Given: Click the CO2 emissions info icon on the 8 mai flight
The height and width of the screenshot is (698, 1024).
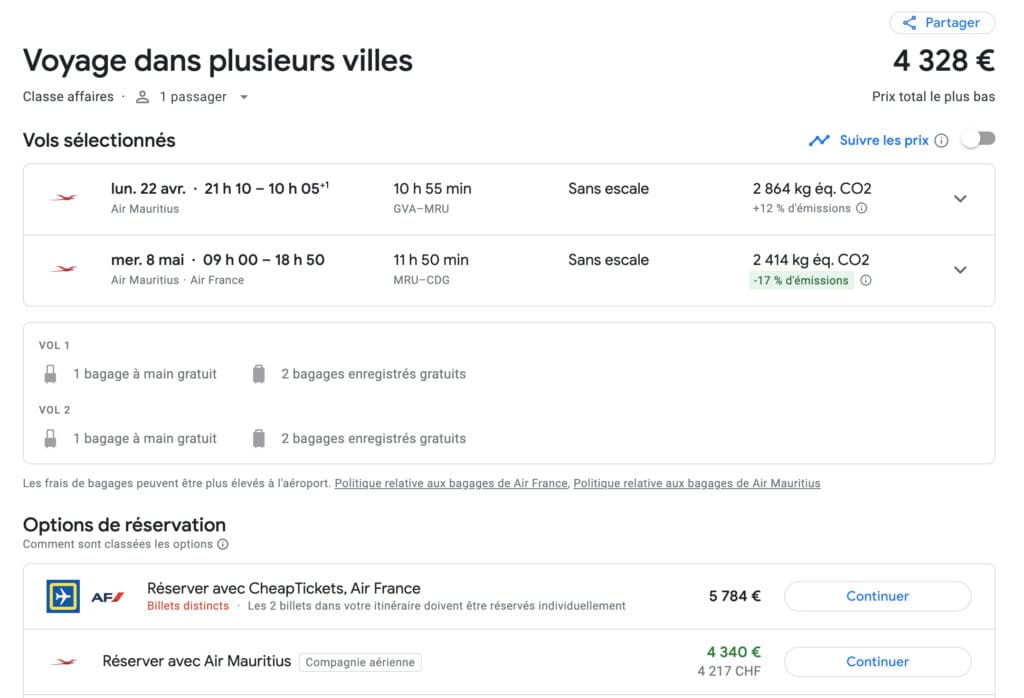Looking at the screenshot, I should (865, 281).
